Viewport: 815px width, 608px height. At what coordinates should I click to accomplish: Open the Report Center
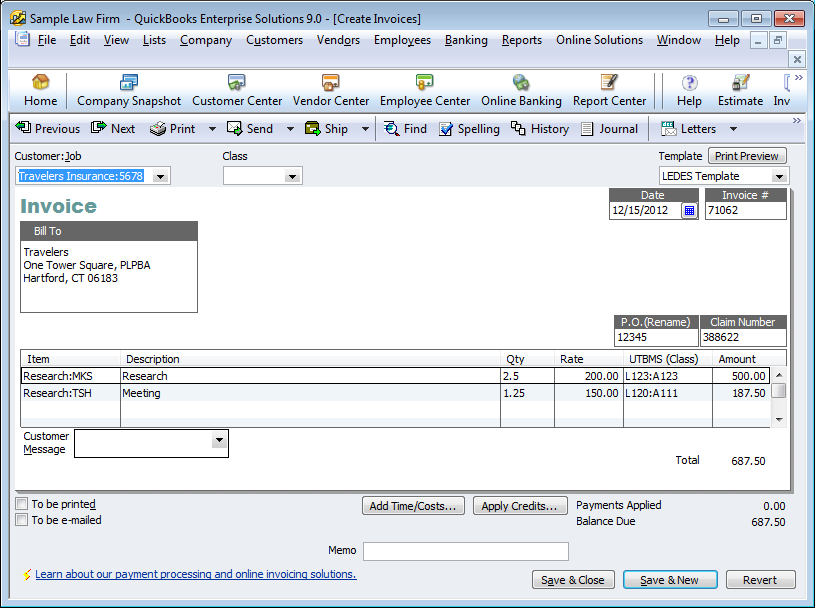(609, 90)
